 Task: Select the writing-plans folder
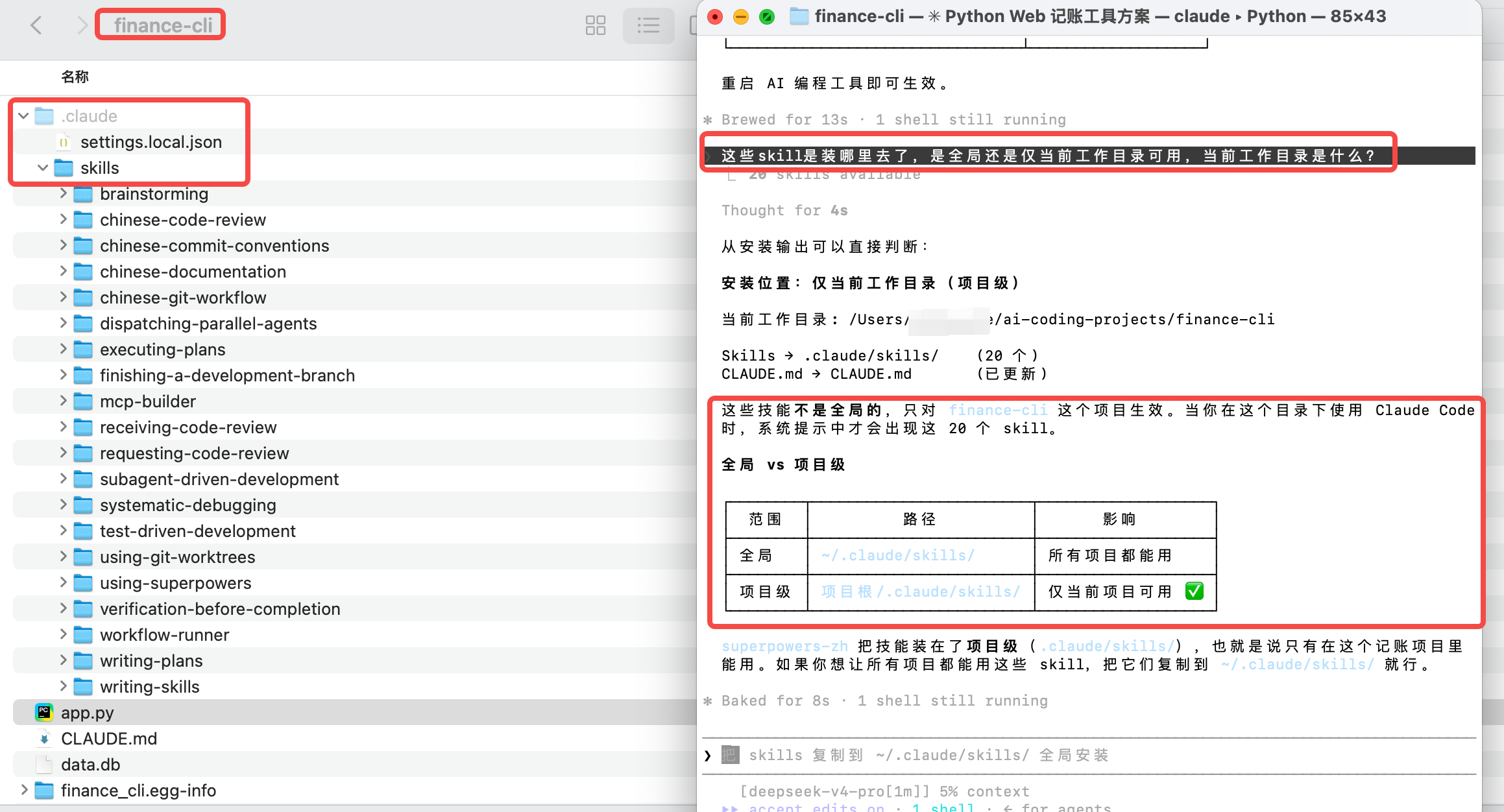pyautogui.click(x=151, y=661)
